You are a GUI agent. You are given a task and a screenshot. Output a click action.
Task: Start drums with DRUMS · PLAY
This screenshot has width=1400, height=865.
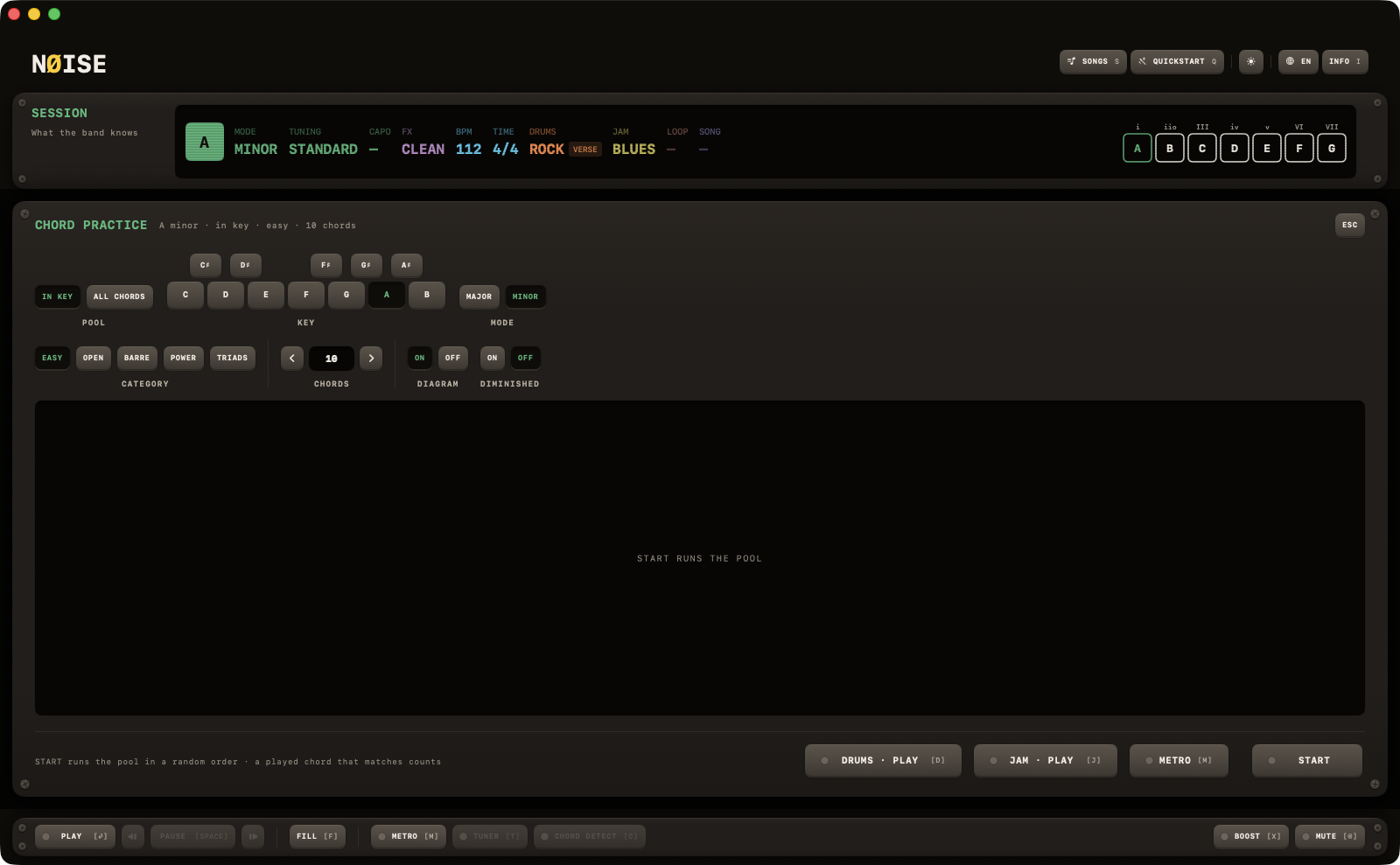(x=883, y=760)
